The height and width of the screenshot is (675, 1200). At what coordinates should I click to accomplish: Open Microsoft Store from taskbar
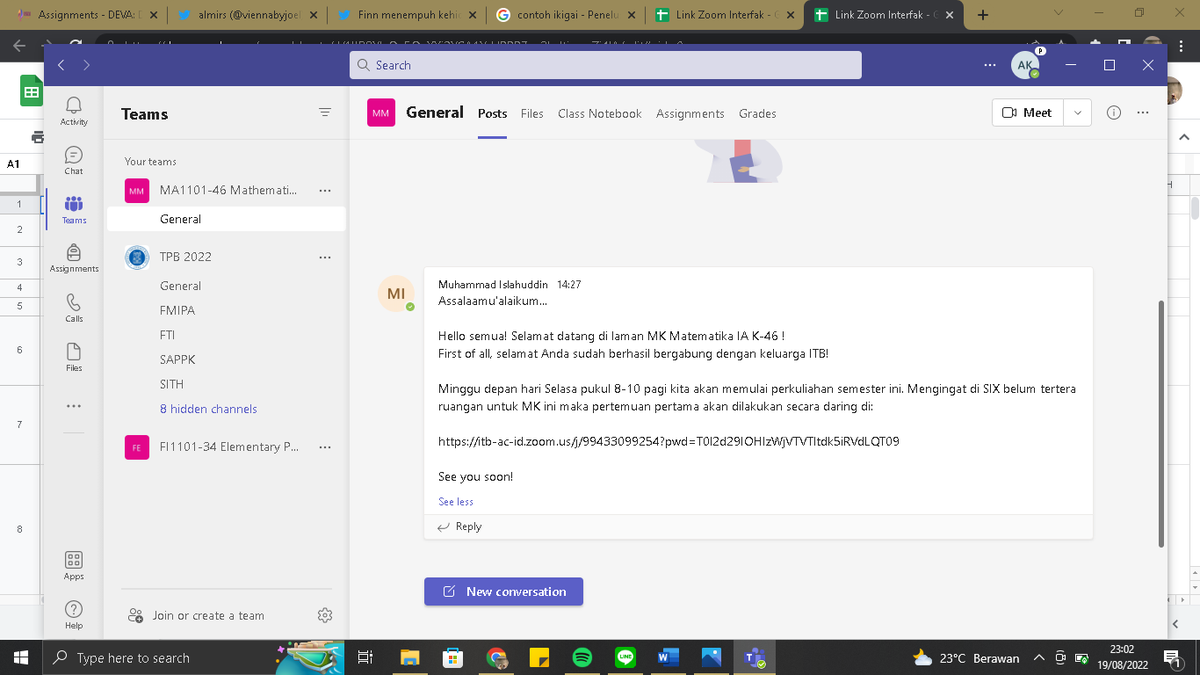coord(453,658)
